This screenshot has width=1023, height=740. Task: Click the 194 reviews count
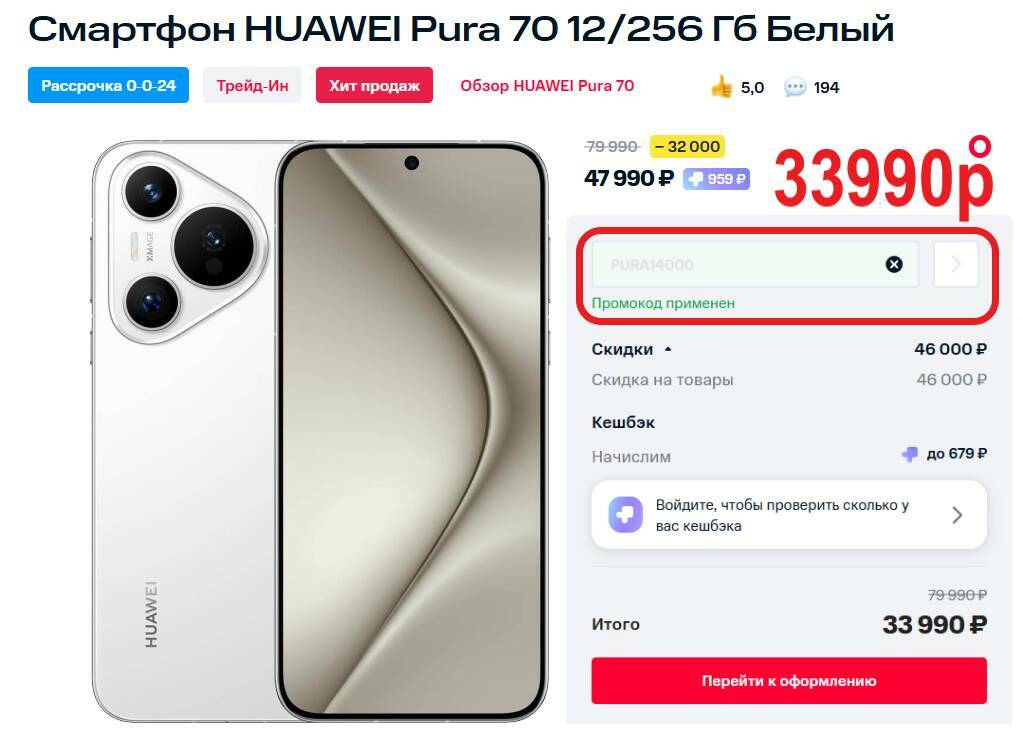point(826,87)
